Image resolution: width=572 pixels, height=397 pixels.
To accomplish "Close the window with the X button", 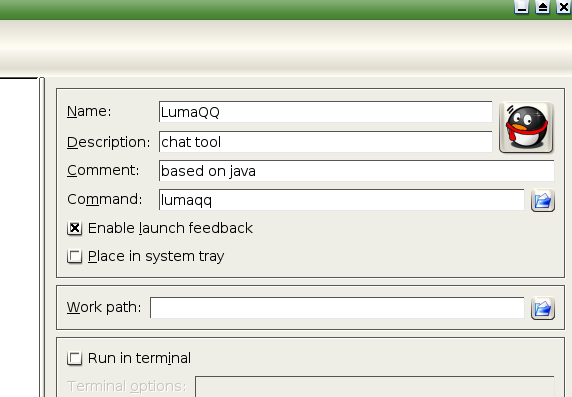I will point(564,7).
